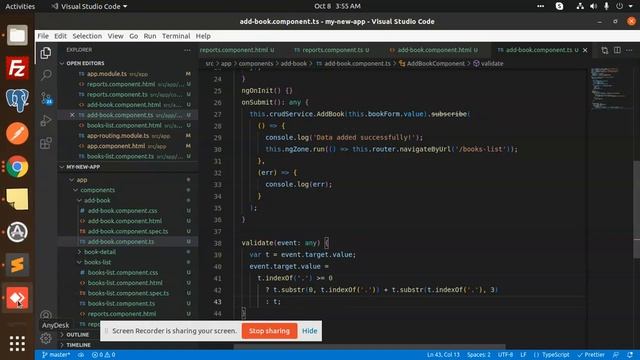Collapse the components folder
640x360 pixels.
point(97,190)
